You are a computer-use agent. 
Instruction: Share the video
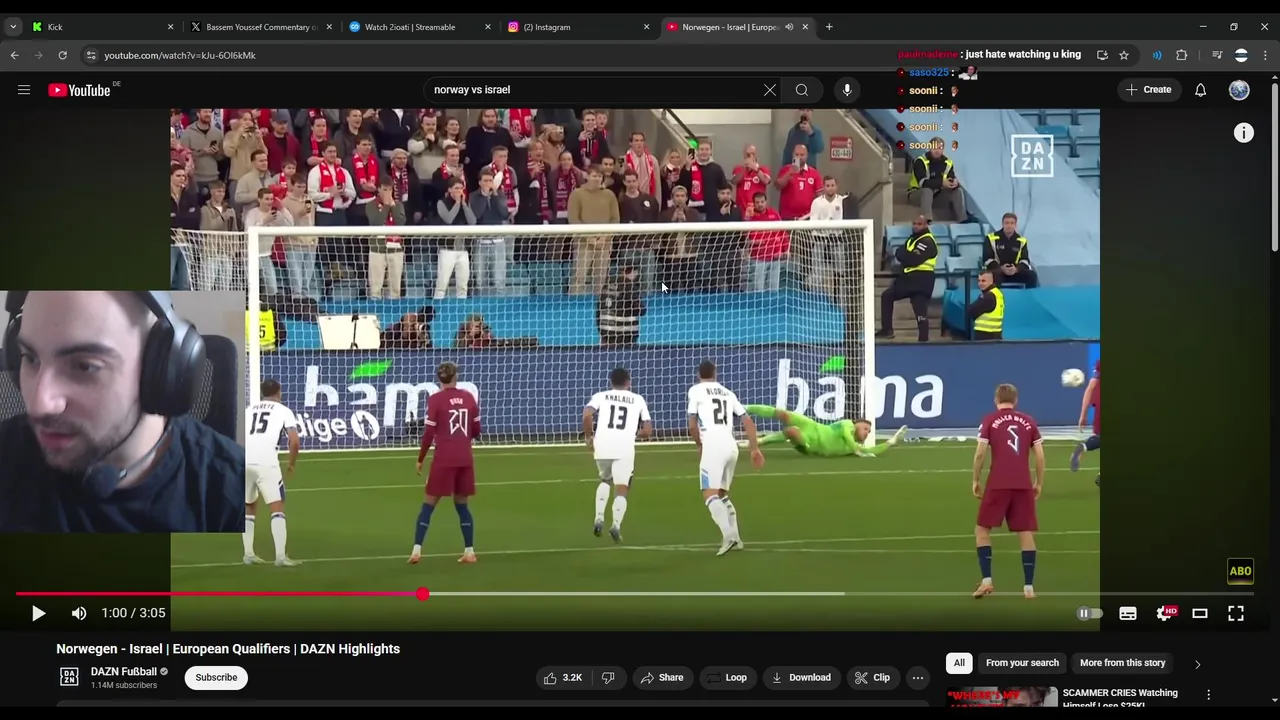point(662,677)
